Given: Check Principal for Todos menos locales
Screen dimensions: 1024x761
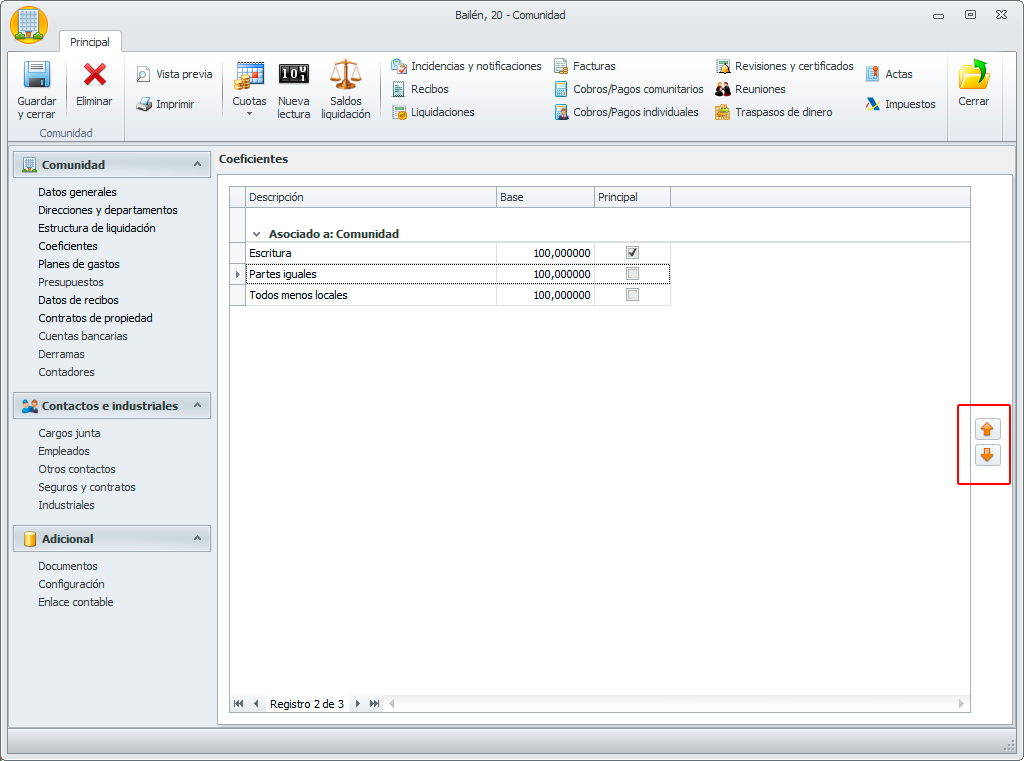Looking at the screenshot, I should tap(632, 295).
